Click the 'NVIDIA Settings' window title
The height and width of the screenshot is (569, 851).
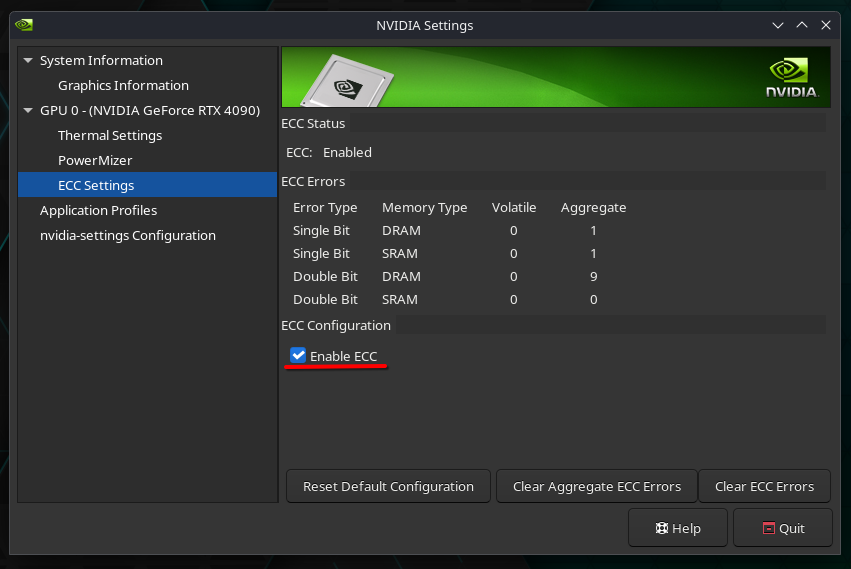point(425,26)
